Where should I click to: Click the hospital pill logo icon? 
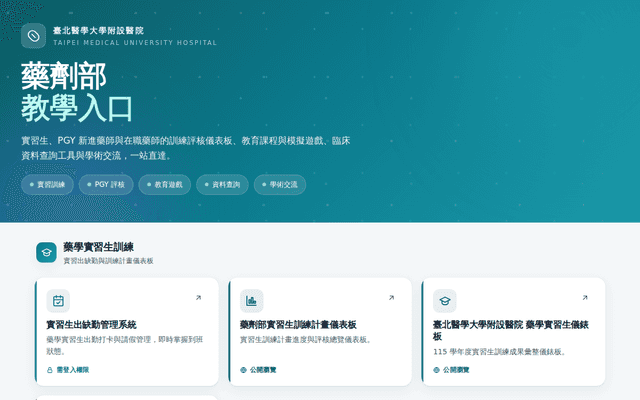coord(33,36)
